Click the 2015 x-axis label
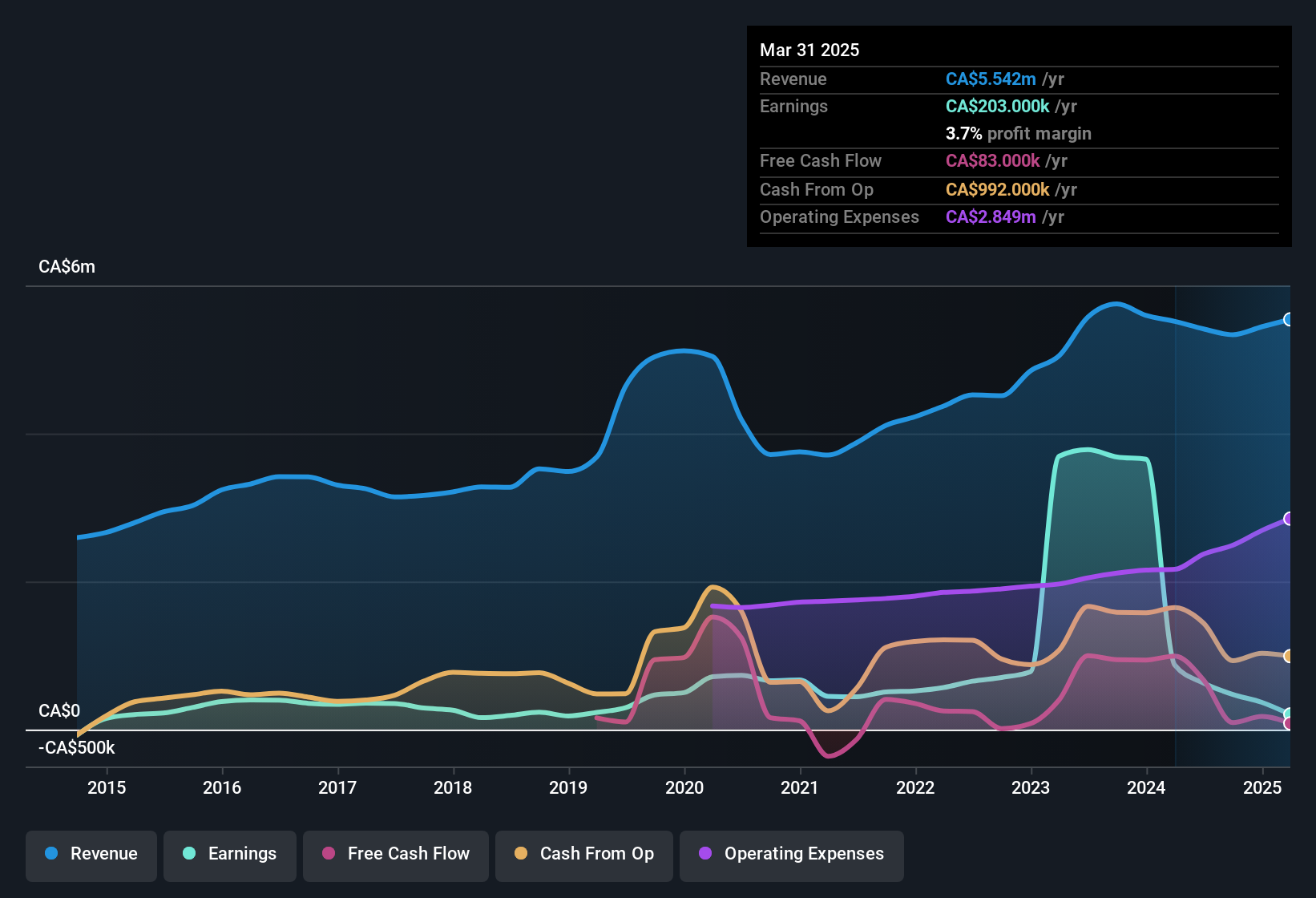The width and height of the screenshot is (1316, 898). 107,788
